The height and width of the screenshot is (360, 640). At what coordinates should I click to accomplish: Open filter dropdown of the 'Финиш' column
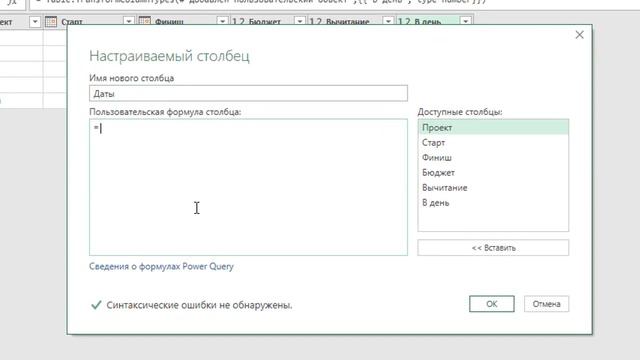[x=222, y=21]
